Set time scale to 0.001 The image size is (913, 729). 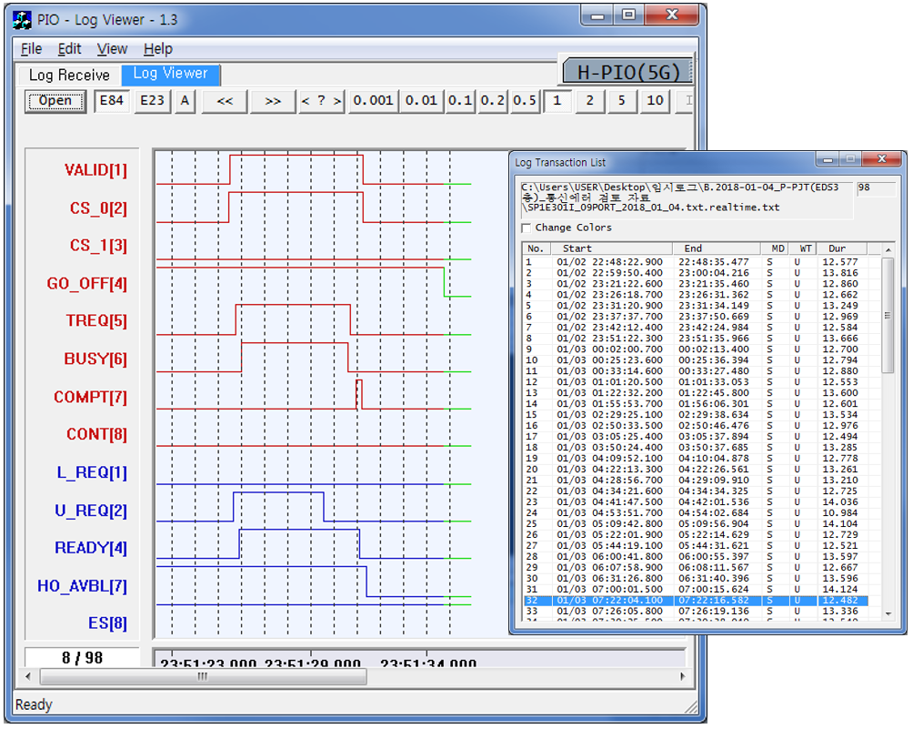[x=373, y=101]
